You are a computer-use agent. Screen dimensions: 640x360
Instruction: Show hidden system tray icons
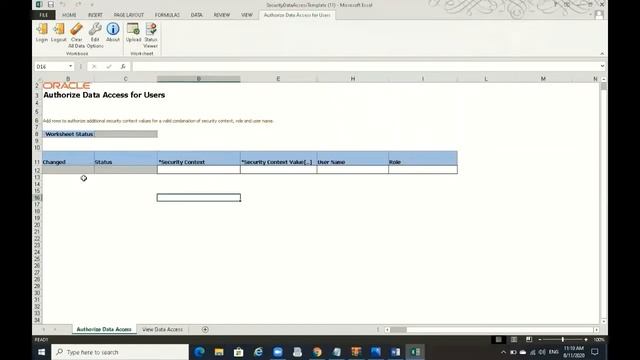pos(503,352)
